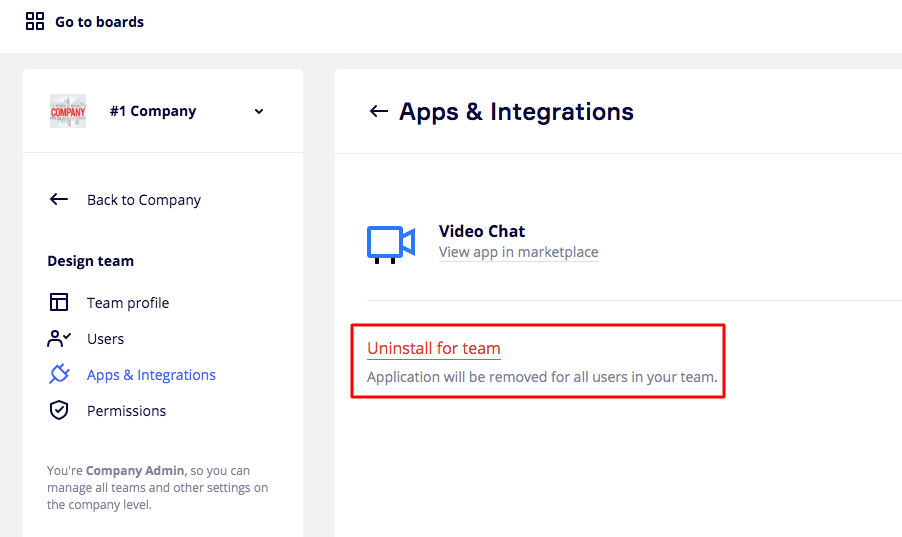Click the #1 Company logo thumbnail

point(68,111)
